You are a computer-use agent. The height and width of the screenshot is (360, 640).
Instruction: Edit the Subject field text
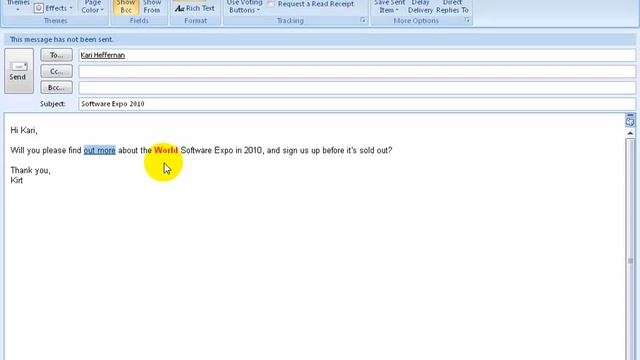coord(357,104)
